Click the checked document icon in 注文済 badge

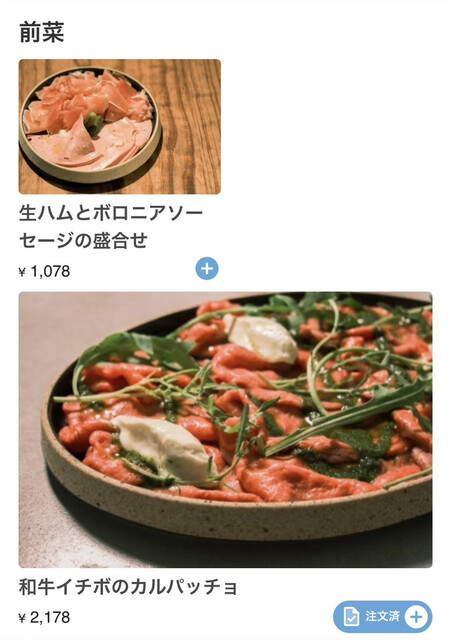tap(351, 617)
